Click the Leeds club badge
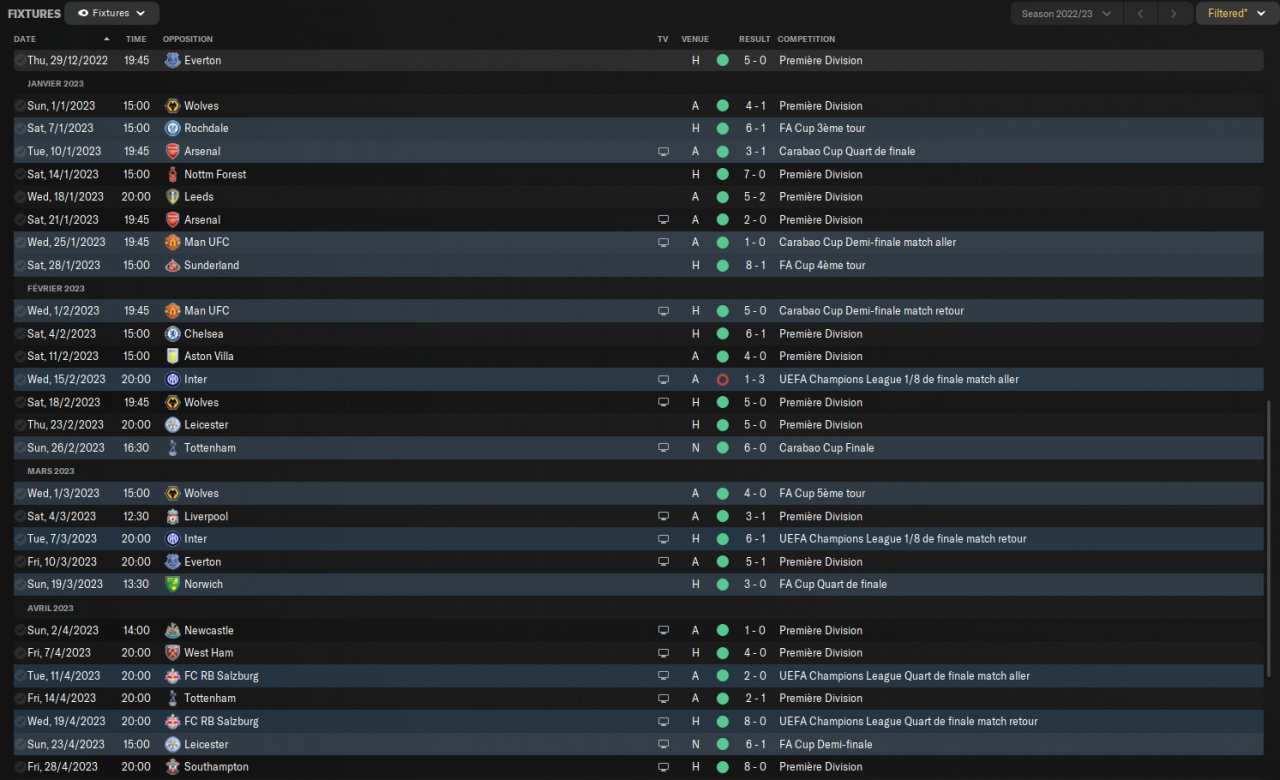Screen dimensions: 1280x780 (172, 197)
